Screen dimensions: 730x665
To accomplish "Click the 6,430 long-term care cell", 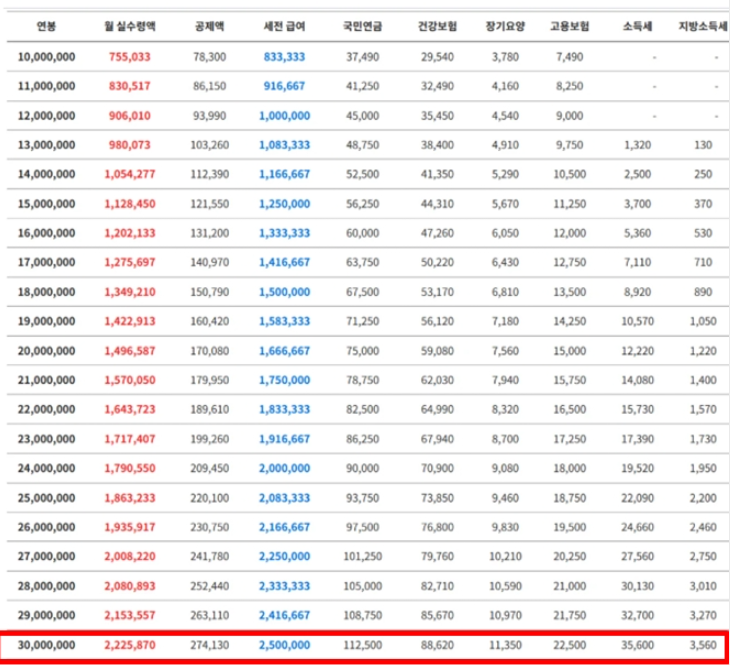I will click(x=505, y=262).
